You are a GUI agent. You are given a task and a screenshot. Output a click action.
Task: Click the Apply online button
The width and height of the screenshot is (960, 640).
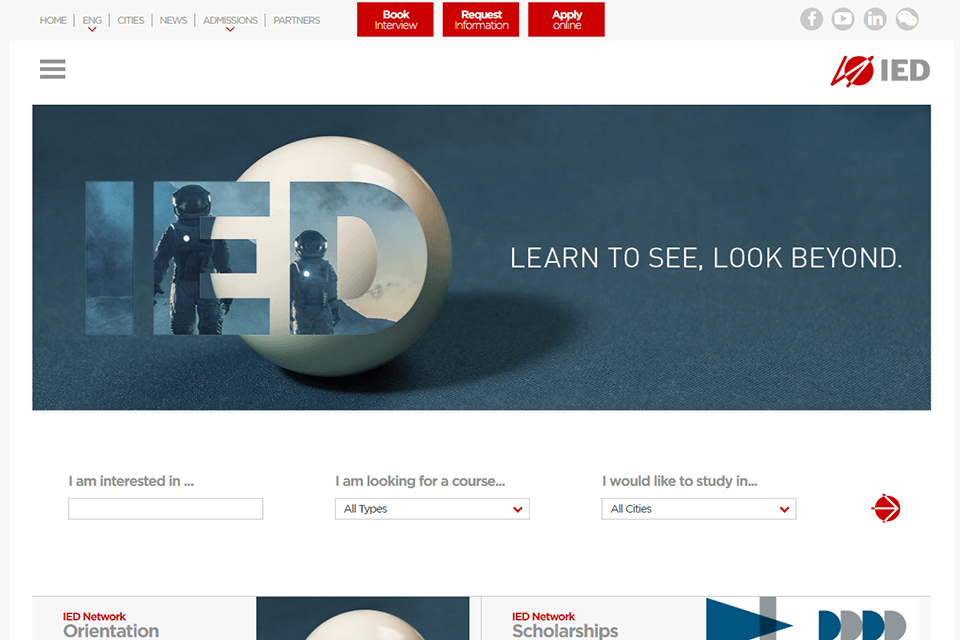click(566, 20)
